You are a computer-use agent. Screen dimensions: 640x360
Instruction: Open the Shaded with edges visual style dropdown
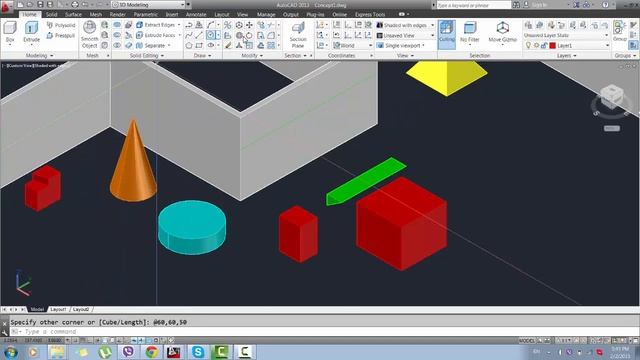click(x=405, y=25)
